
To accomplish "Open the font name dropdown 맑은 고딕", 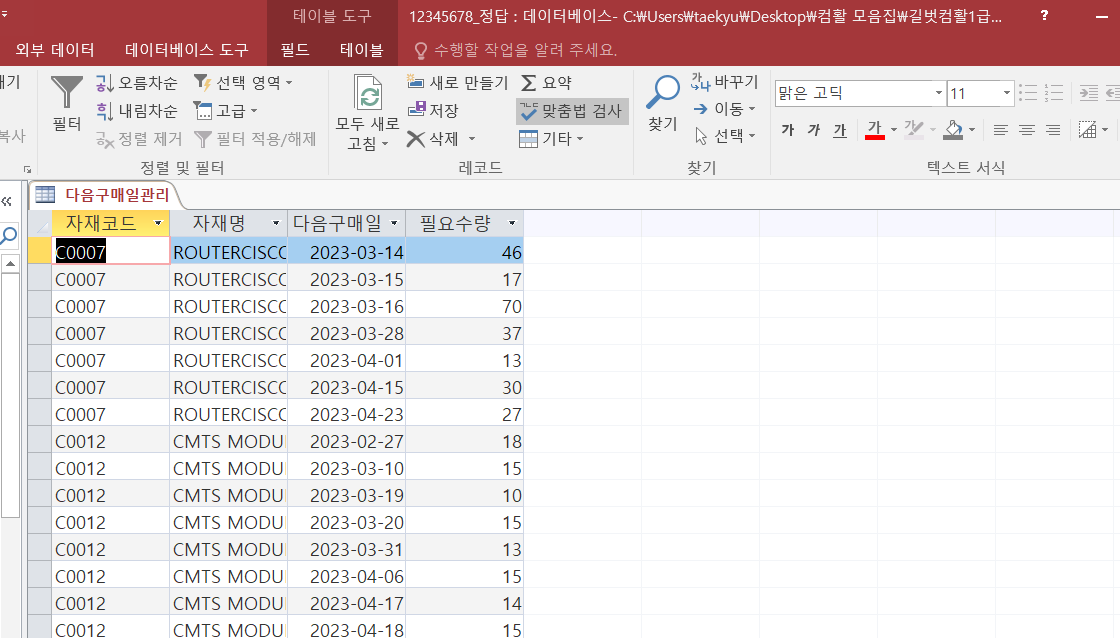I will pos(938,93).
